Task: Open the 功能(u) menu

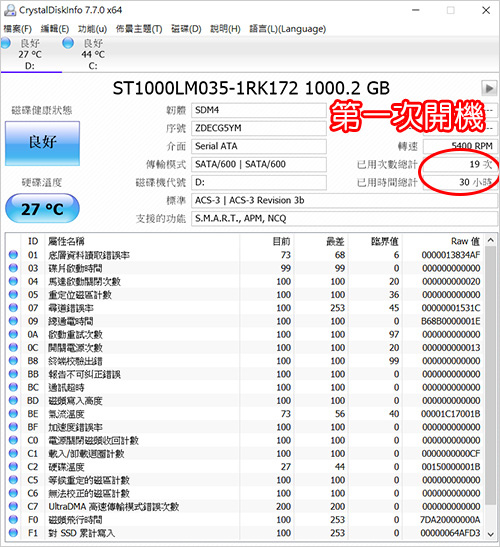Action: [92, 29]
